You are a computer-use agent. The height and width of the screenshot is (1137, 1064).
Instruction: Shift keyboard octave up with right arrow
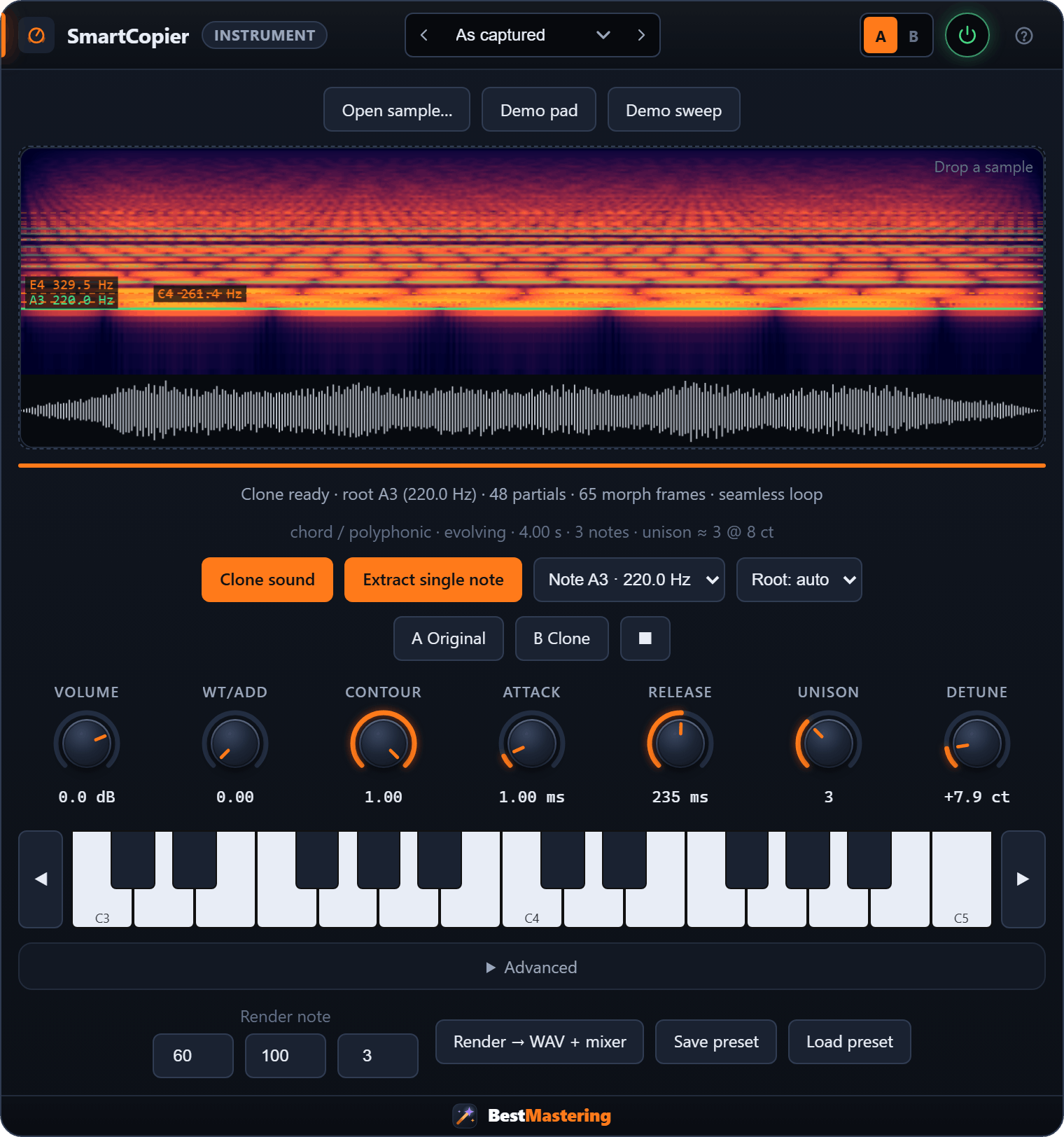tap(1023, 879)
